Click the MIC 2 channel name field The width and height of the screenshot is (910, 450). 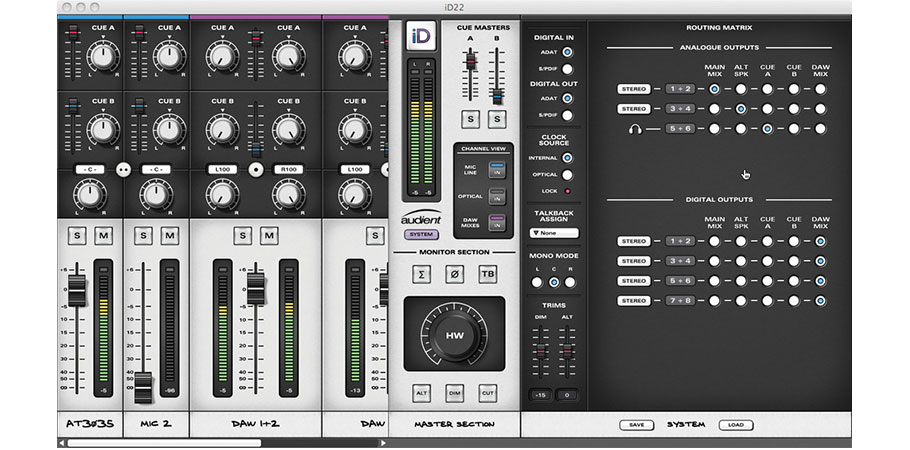pyautogui.click(x=156, y=424)
